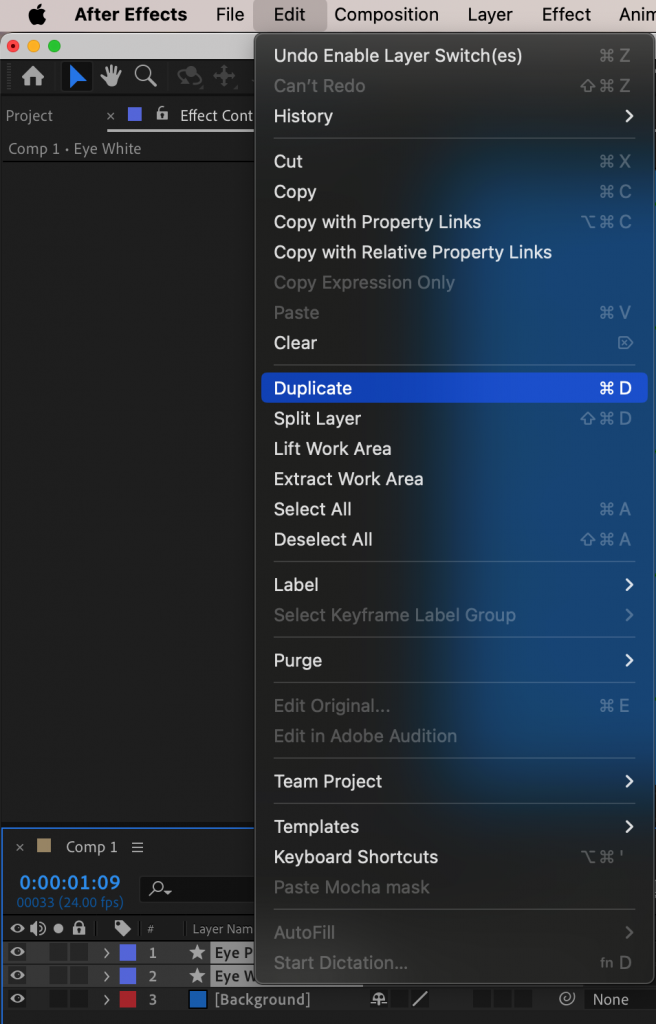
Task: Open the Composition menu
Action: (x=386, y=15)
